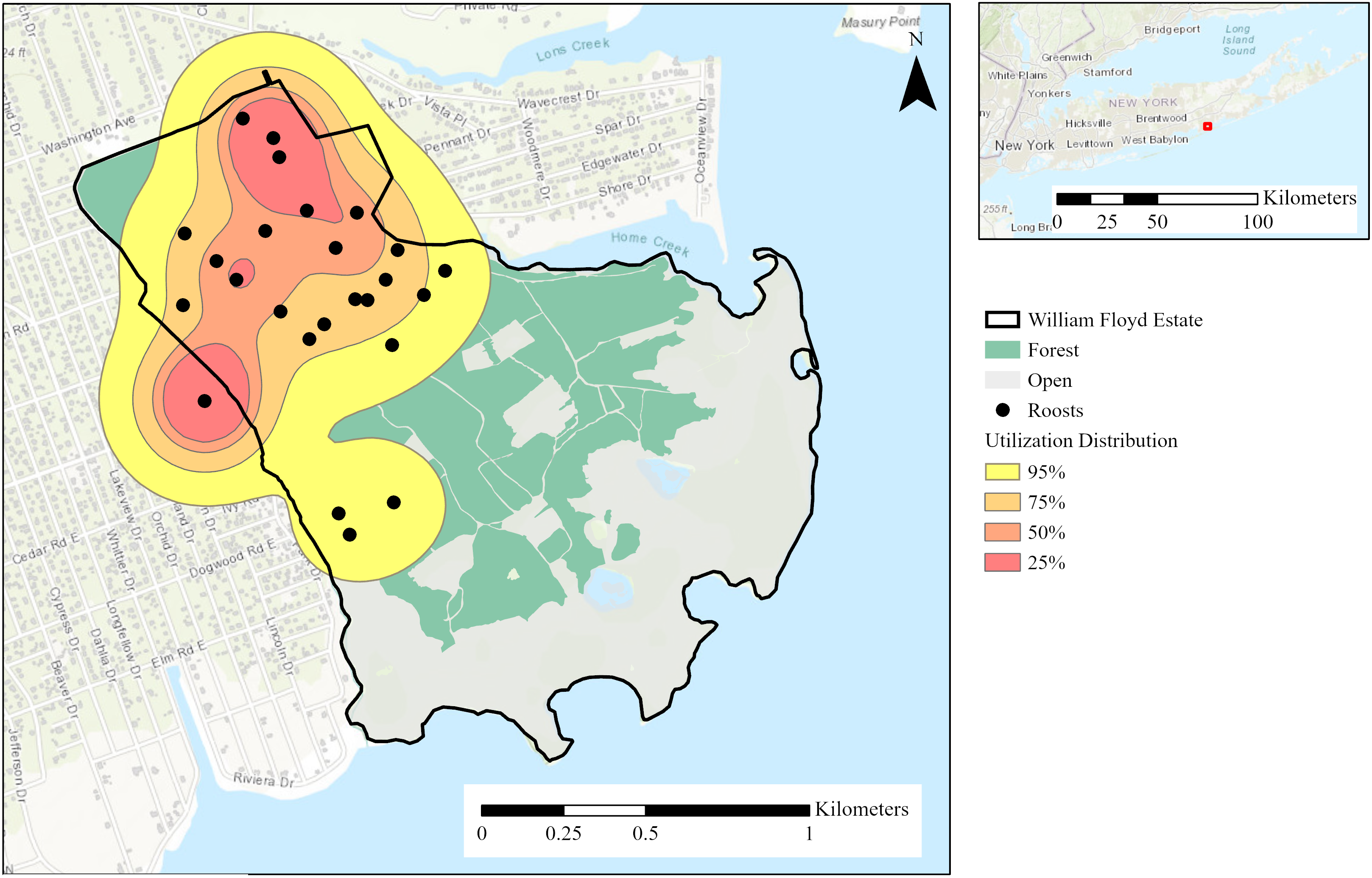Screen dimensions: 1372x878
Task: Click the 50% orange legend swatch
Action: pyautogui.click(x=1002, y=532)
